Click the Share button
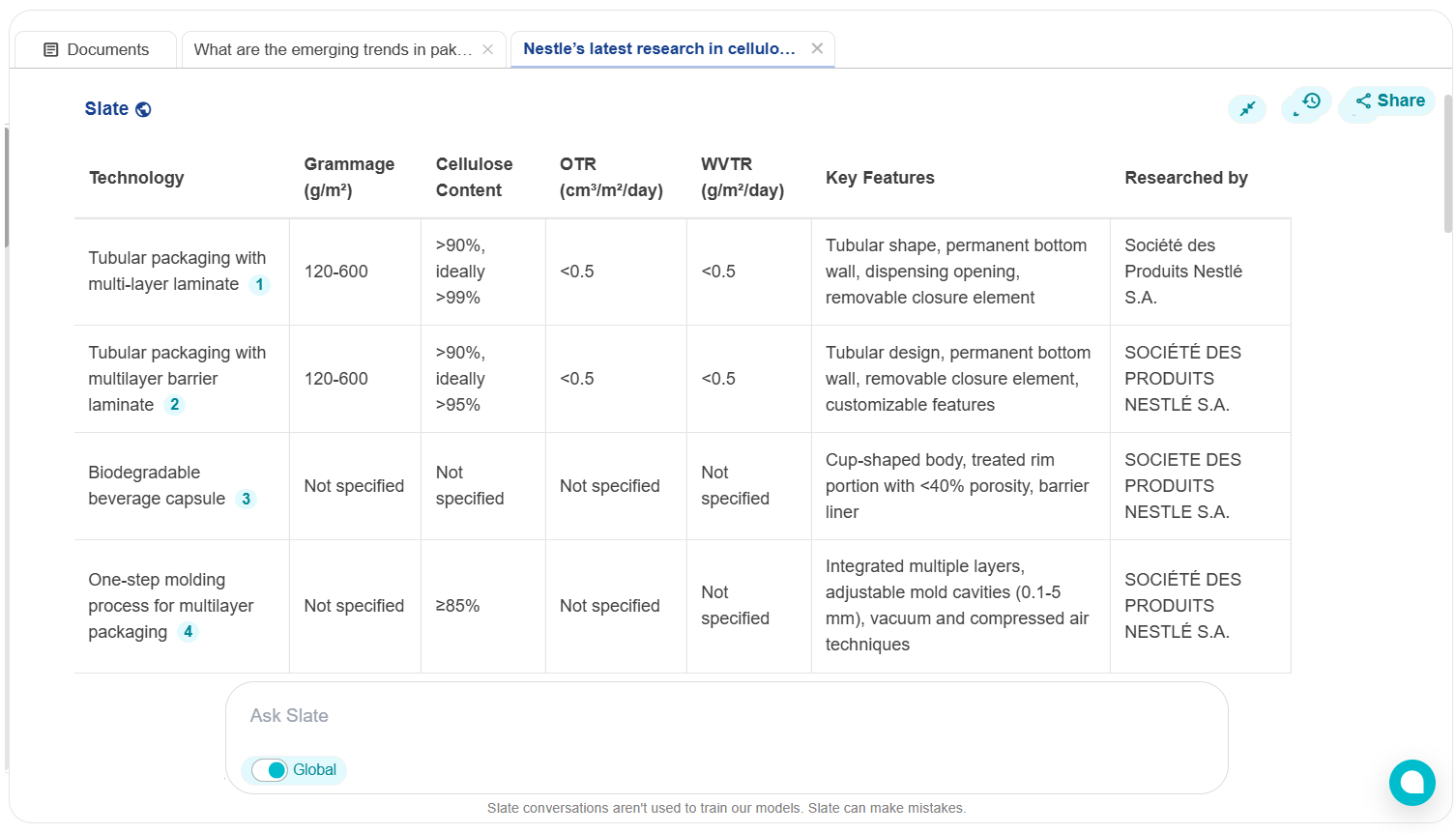The image size is (1456, 833). coord(1389,101)
